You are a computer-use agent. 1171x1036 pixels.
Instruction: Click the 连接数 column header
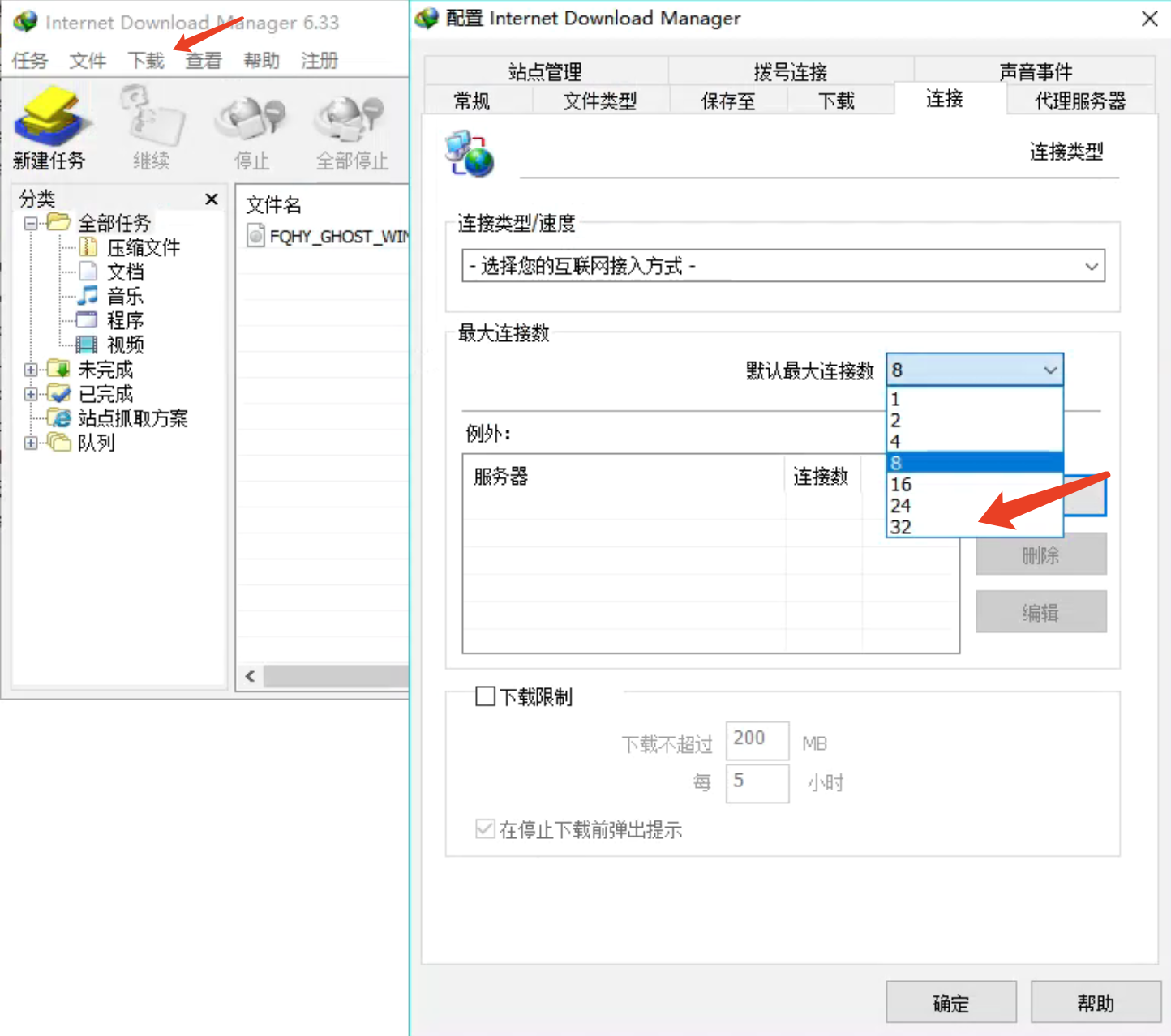tap(821, 476)
